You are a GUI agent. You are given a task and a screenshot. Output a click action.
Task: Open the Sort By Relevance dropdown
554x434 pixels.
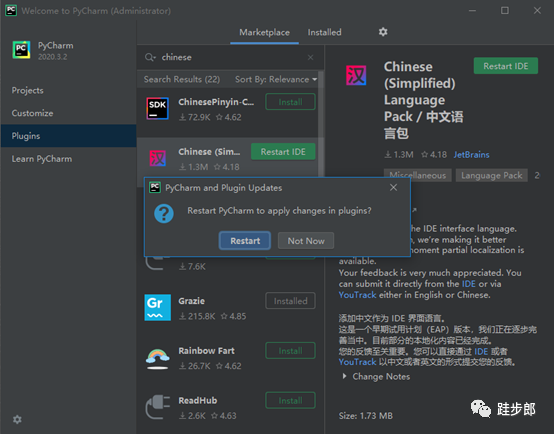click(x=276, y=79)
